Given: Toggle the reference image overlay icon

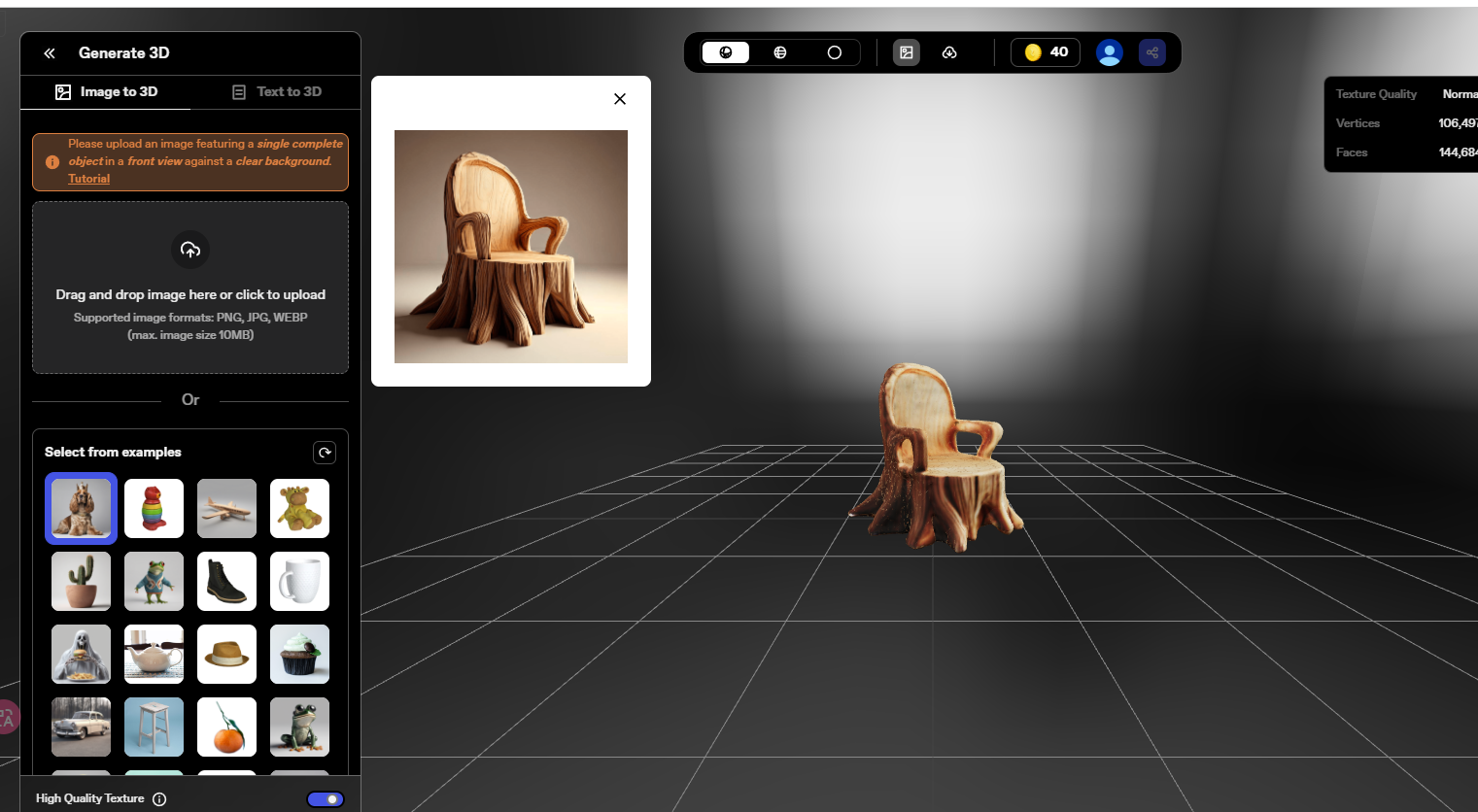Looking at the screenshot, I should (x=906, y=52).
